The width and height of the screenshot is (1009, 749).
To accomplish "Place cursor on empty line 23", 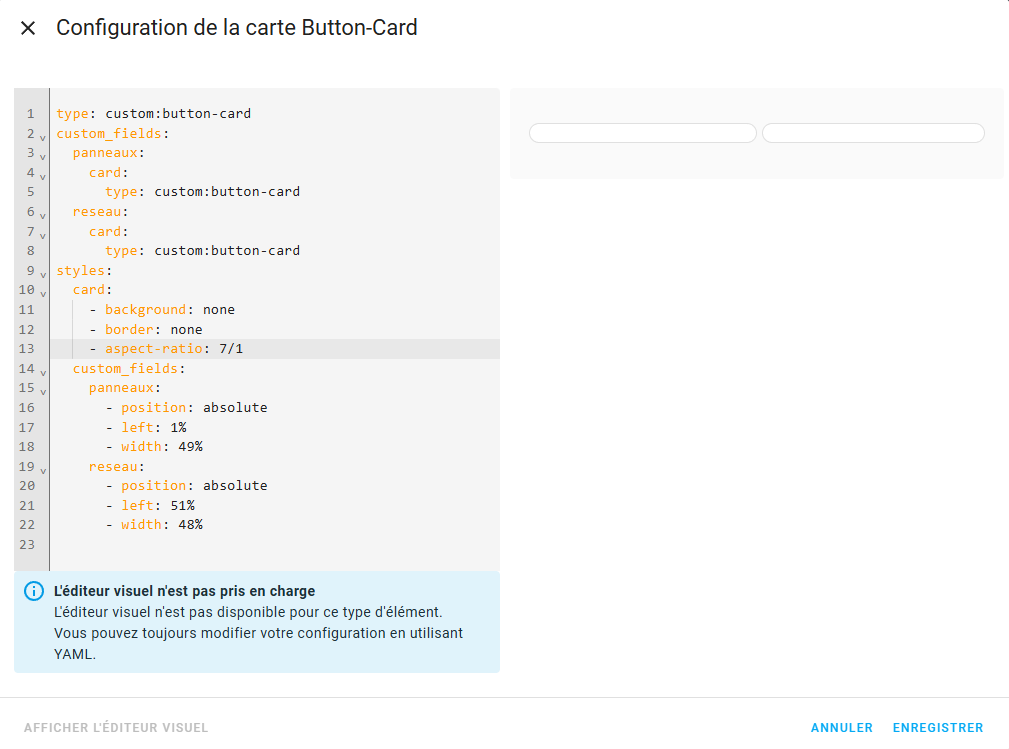I will 275,544.
